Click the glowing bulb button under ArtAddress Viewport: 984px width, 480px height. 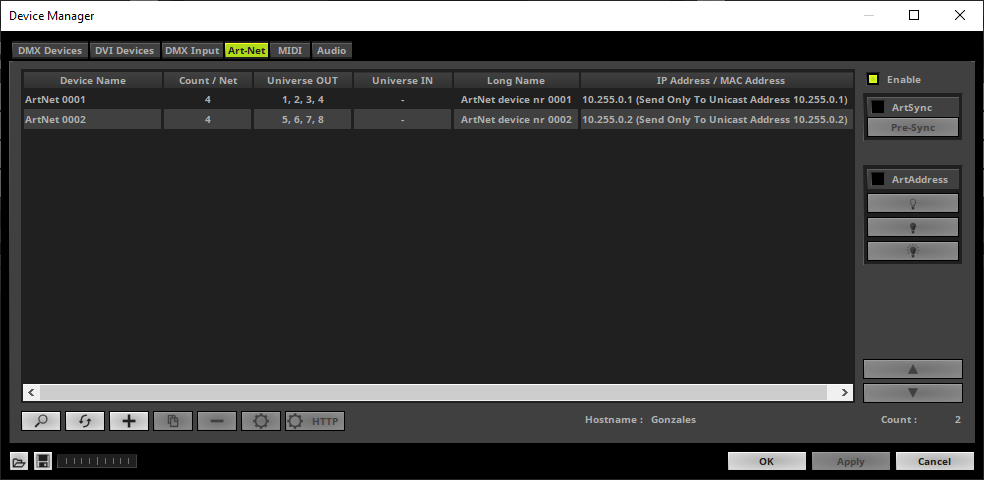pyautogui.click(x=912, y=251)
